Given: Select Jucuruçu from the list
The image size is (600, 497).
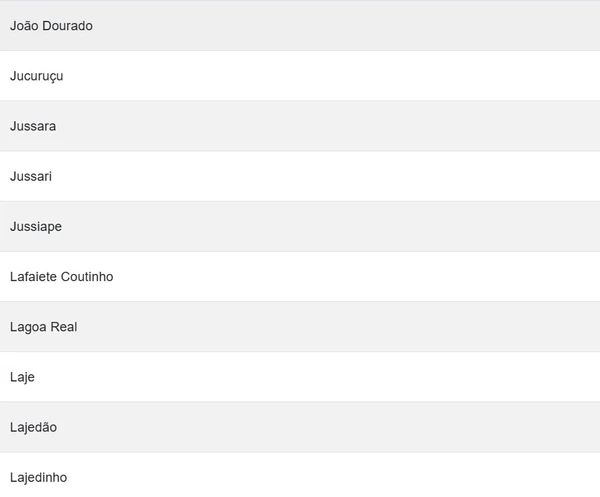Looking at the screenshot, I should tap(36, 76).
